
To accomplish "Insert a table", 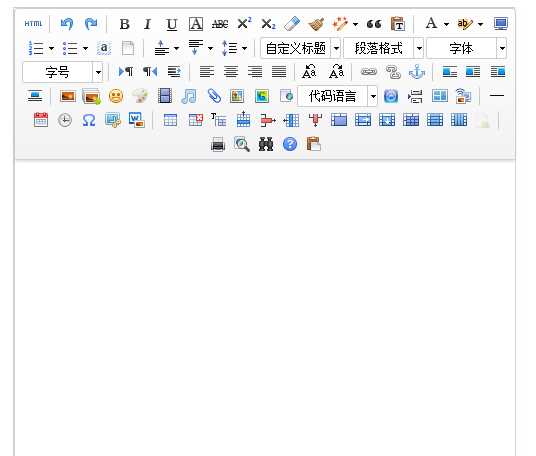I will (170, 120).
